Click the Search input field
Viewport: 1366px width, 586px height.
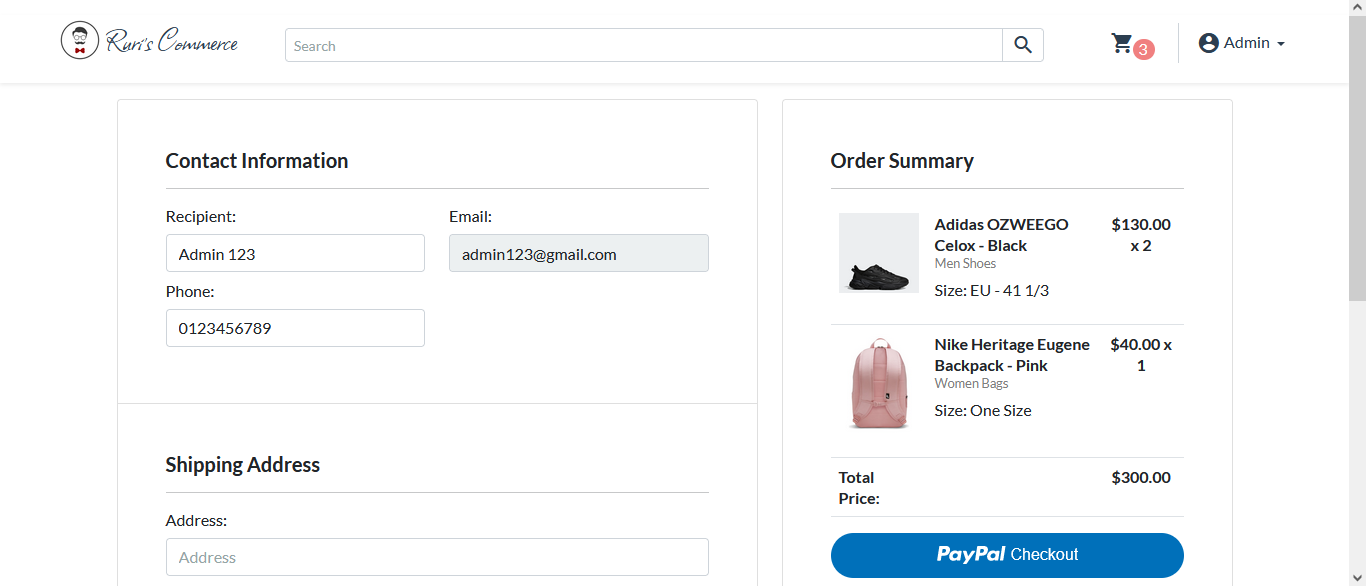pos(643,45)
